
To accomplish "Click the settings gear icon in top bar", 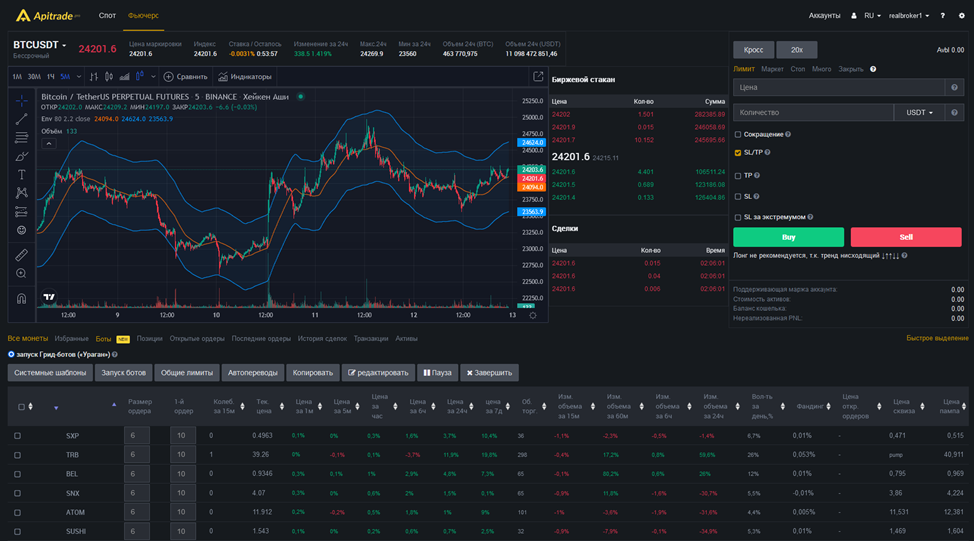I will click(x=961, y=16).
